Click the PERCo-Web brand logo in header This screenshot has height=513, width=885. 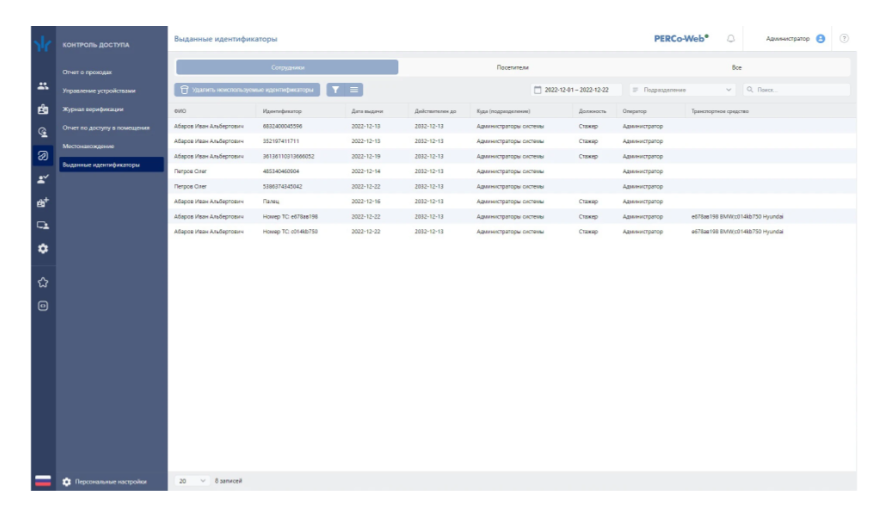coord(681,39)
